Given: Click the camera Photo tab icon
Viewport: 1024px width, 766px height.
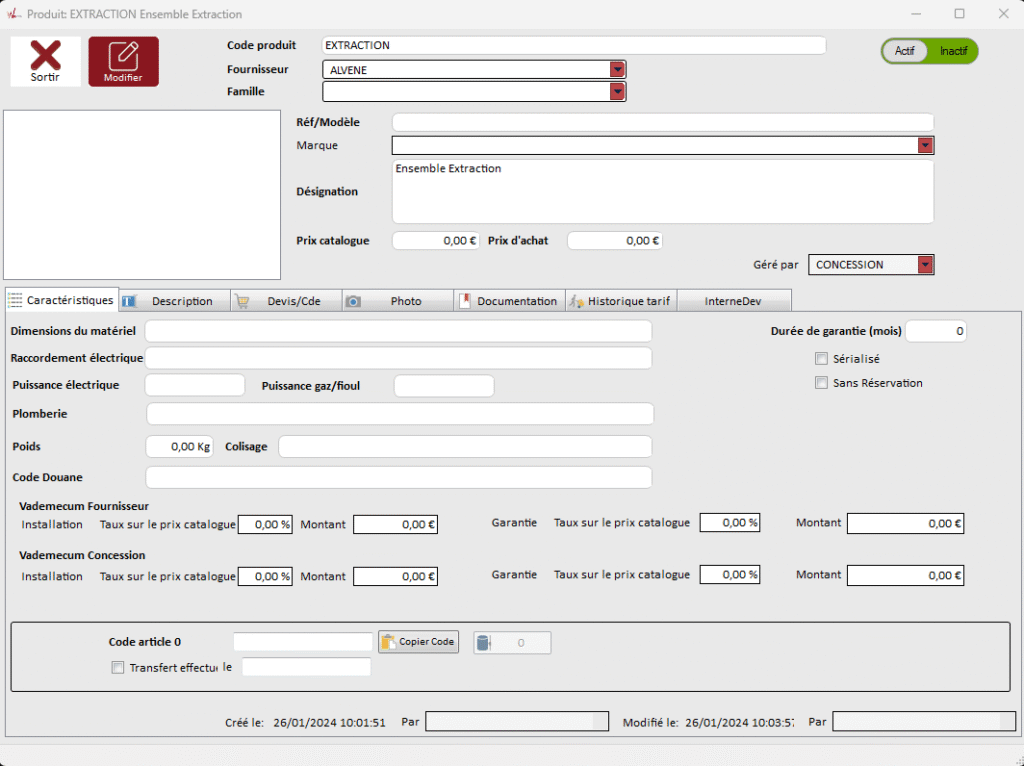Looking at the screenshot, I should [353, 301].
